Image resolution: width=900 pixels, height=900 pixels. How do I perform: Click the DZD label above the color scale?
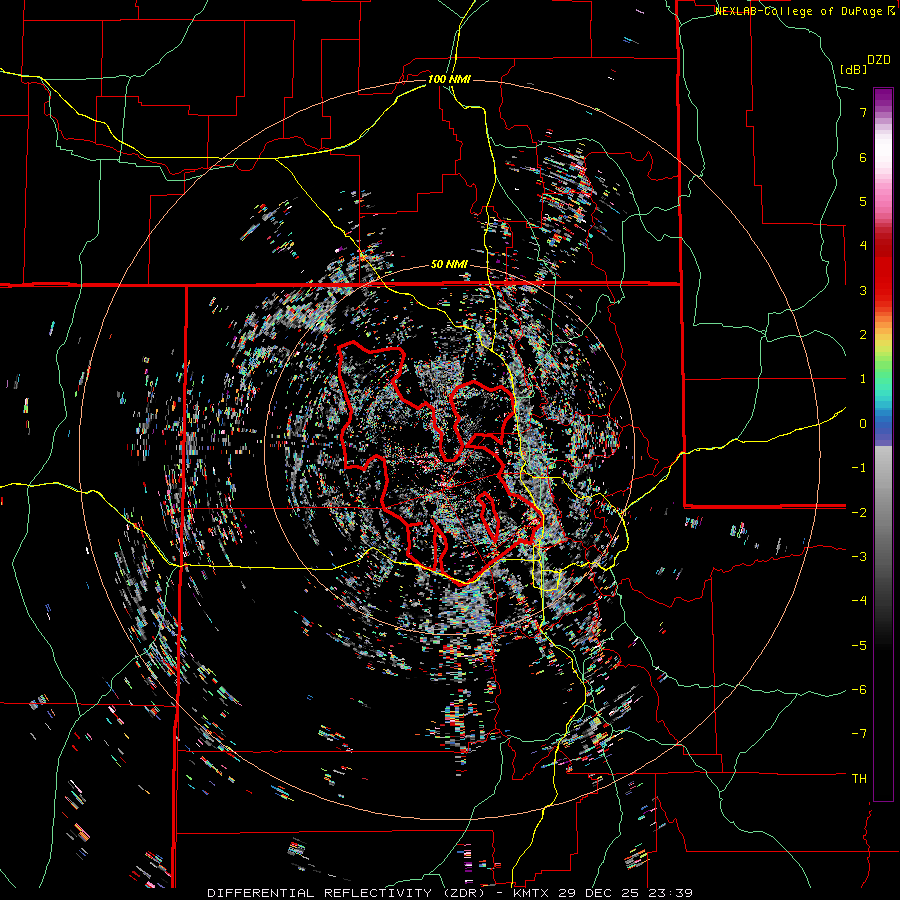879,60
